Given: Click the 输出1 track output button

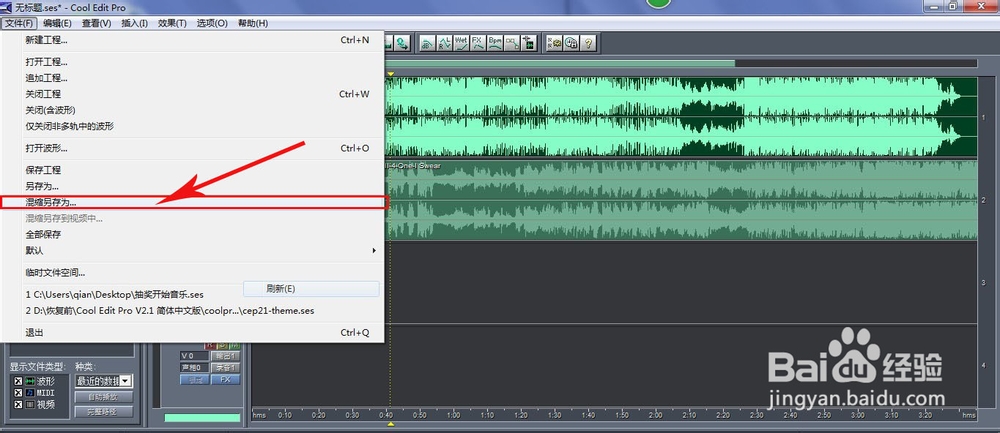Looking at the screenshot, I should (225, 356).
